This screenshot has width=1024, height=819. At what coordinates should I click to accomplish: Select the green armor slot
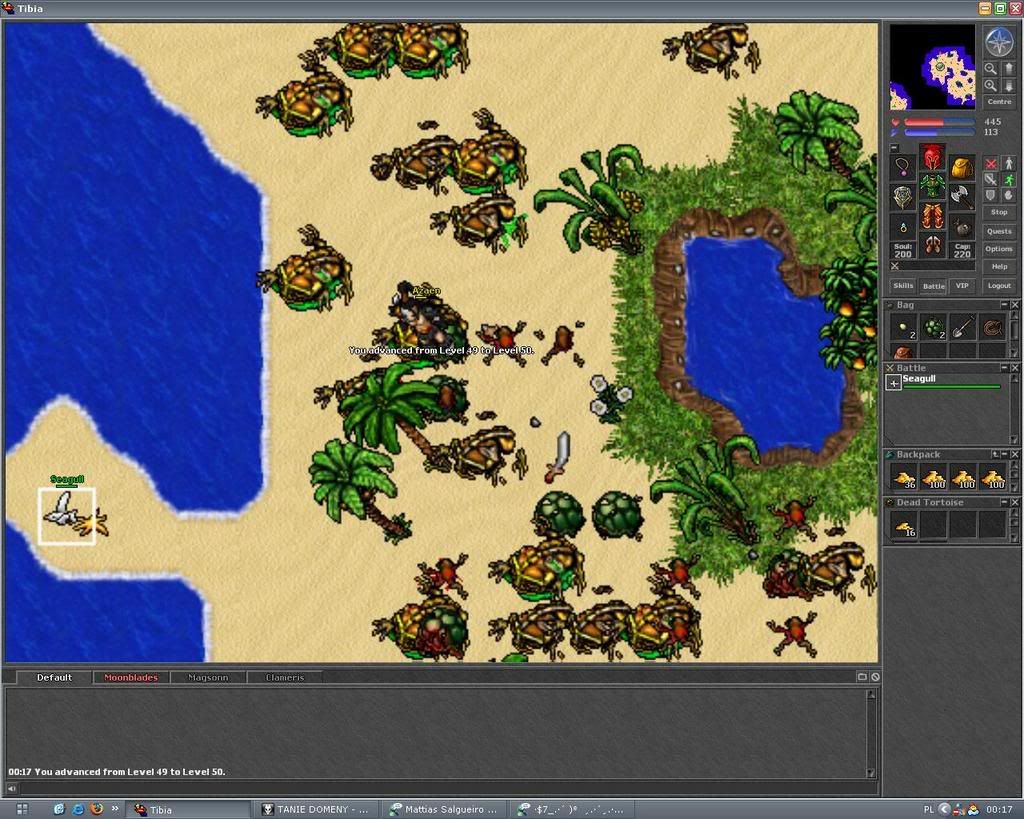coord(933,186)
